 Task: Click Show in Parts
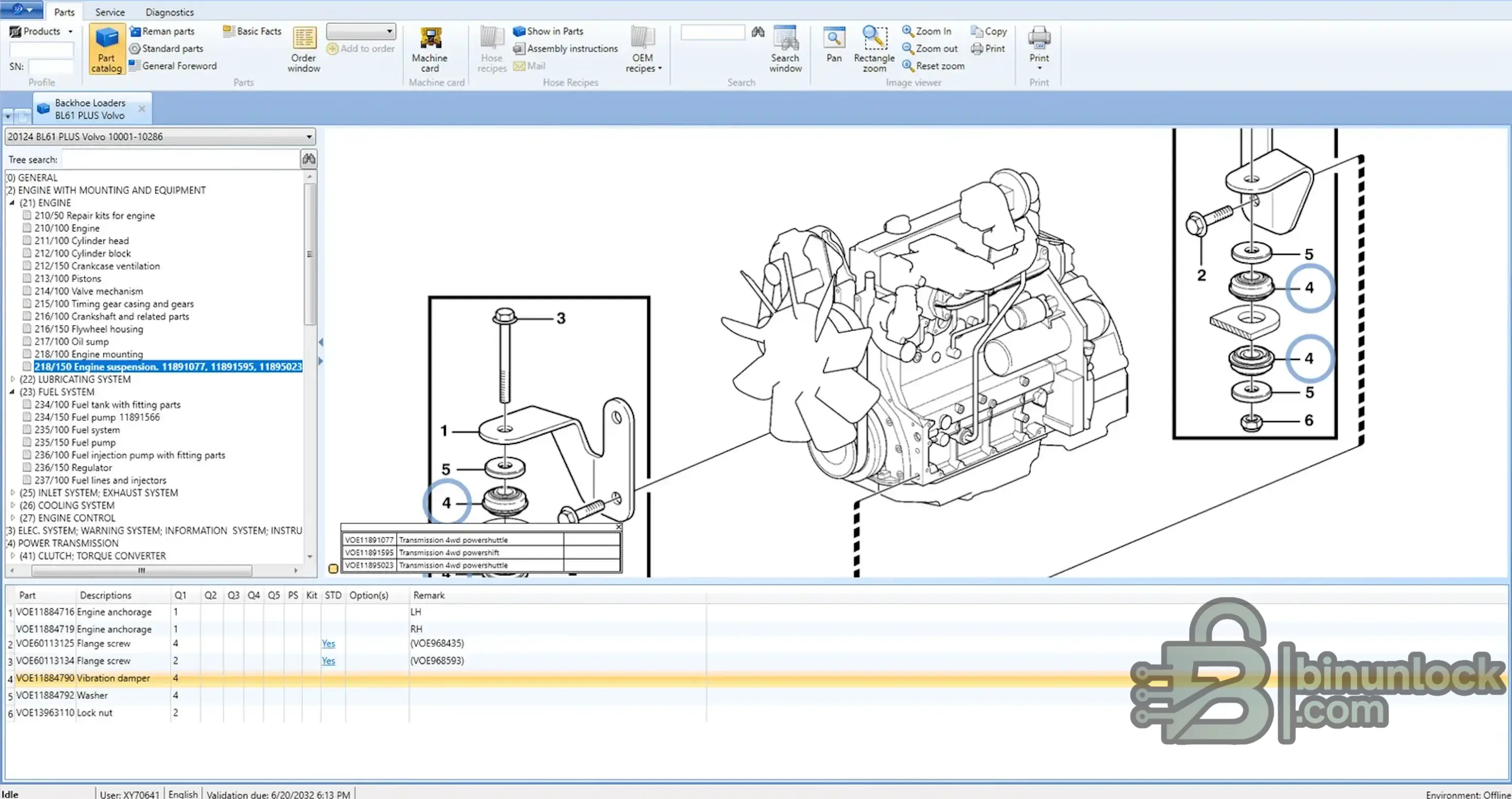pos(548,31)
